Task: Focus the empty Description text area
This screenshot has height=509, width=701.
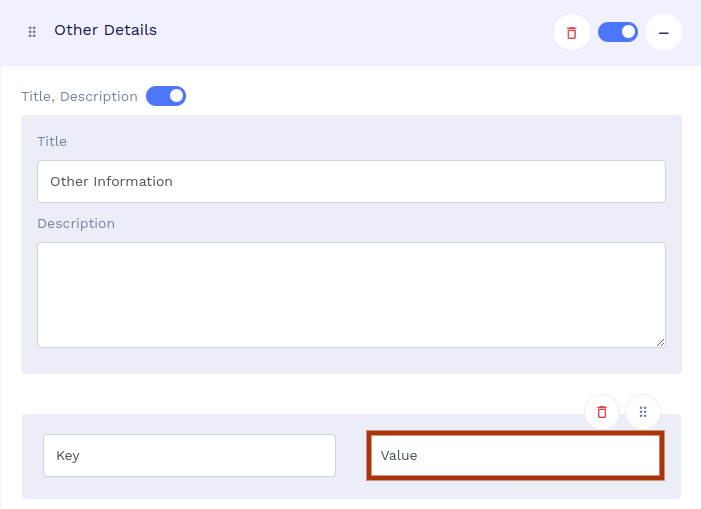Action: [x=351, y=294]
